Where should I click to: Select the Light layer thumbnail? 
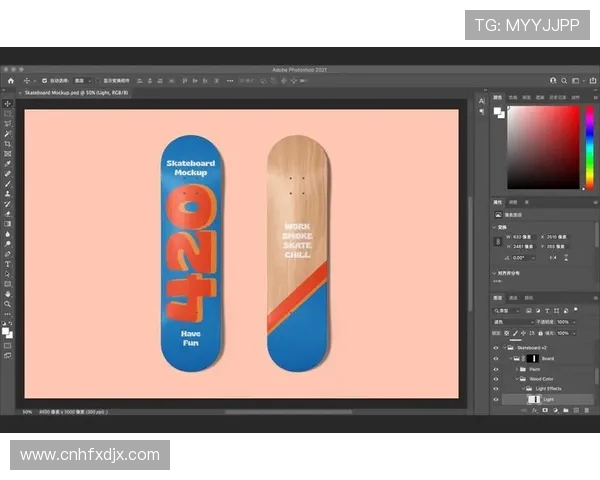pyautogui.click(x=533, y=399)
